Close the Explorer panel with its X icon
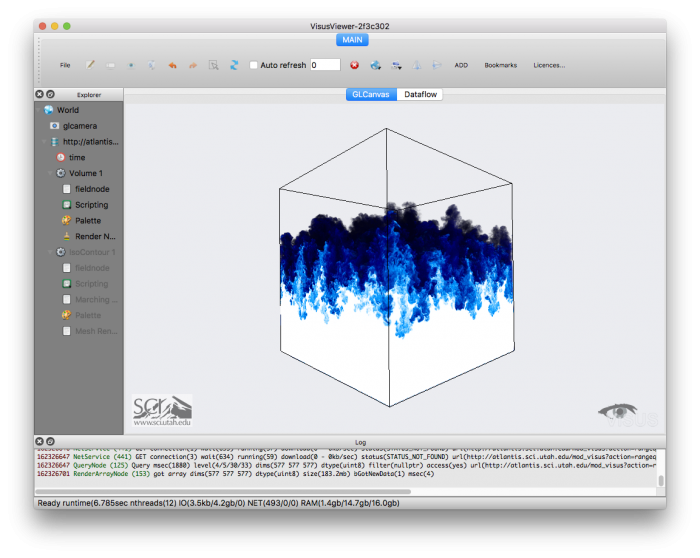 click(x=39, y=94)
